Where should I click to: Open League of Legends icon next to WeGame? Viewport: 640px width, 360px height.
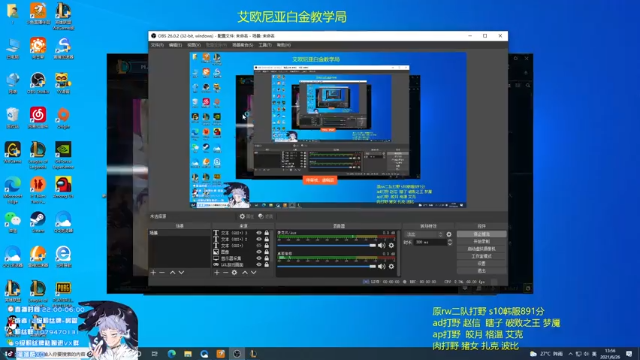pos(38,155)
